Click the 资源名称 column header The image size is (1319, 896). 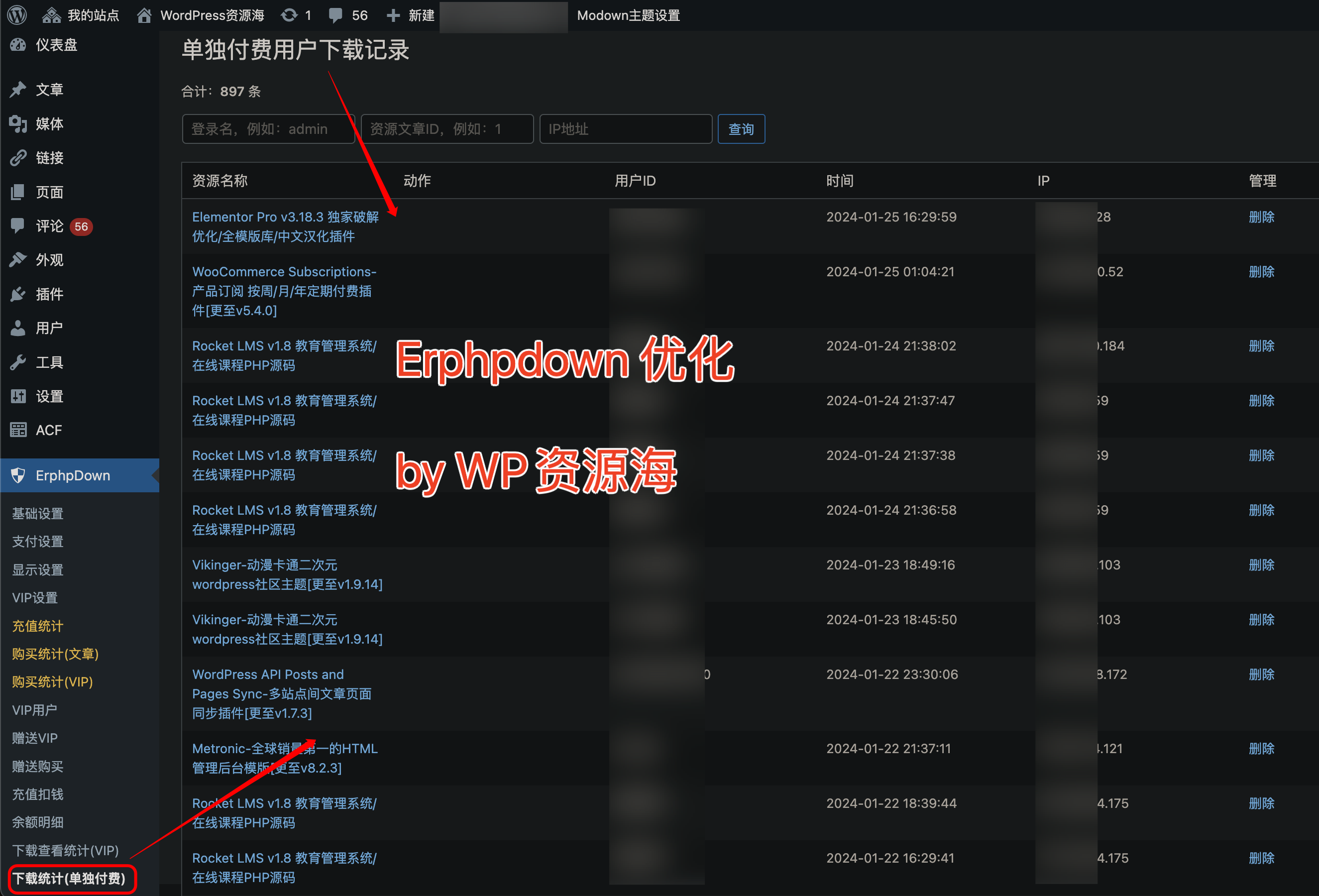(220, 181)
